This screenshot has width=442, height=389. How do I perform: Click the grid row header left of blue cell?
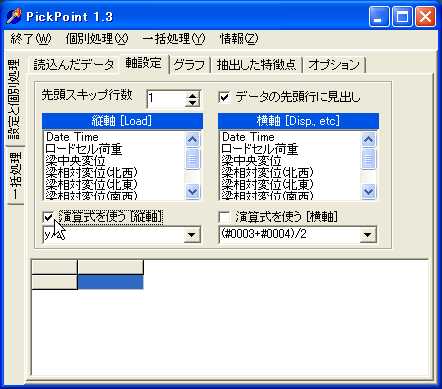click(54, 282)
